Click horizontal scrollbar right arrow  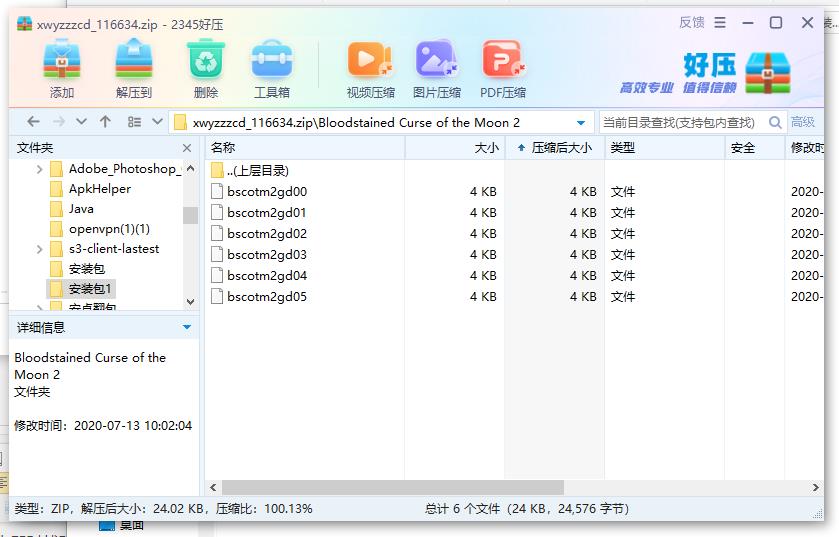pyautogui.click(x=815, y=487)
